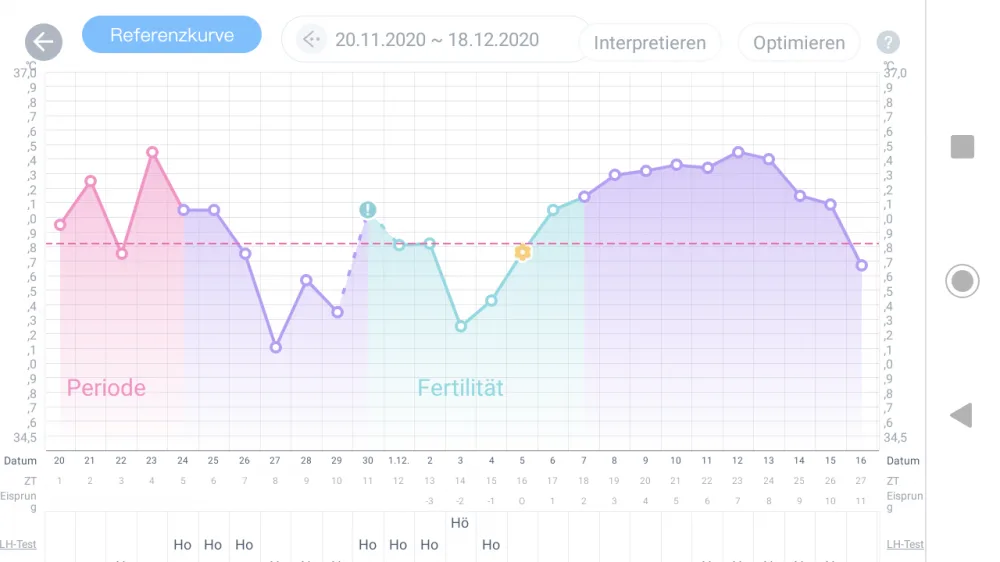The width and height of the screenshot is (1000, 562).
Task: Select the data point on date 22
Action: [x=122, y=253]
